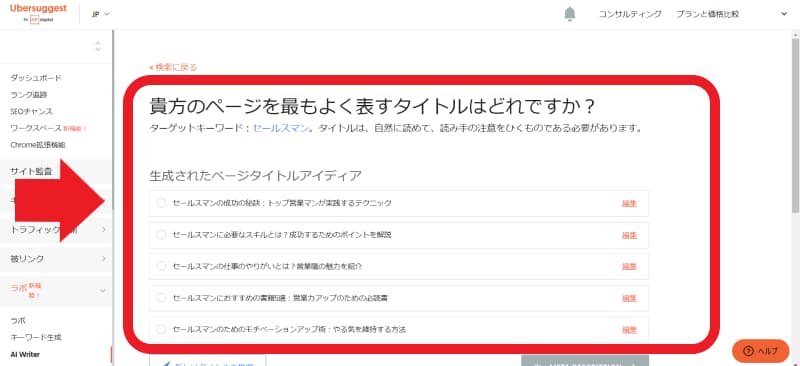Expand the トラフィック section chevron
This screenshot has height=366, width=800.
(104, 230)
